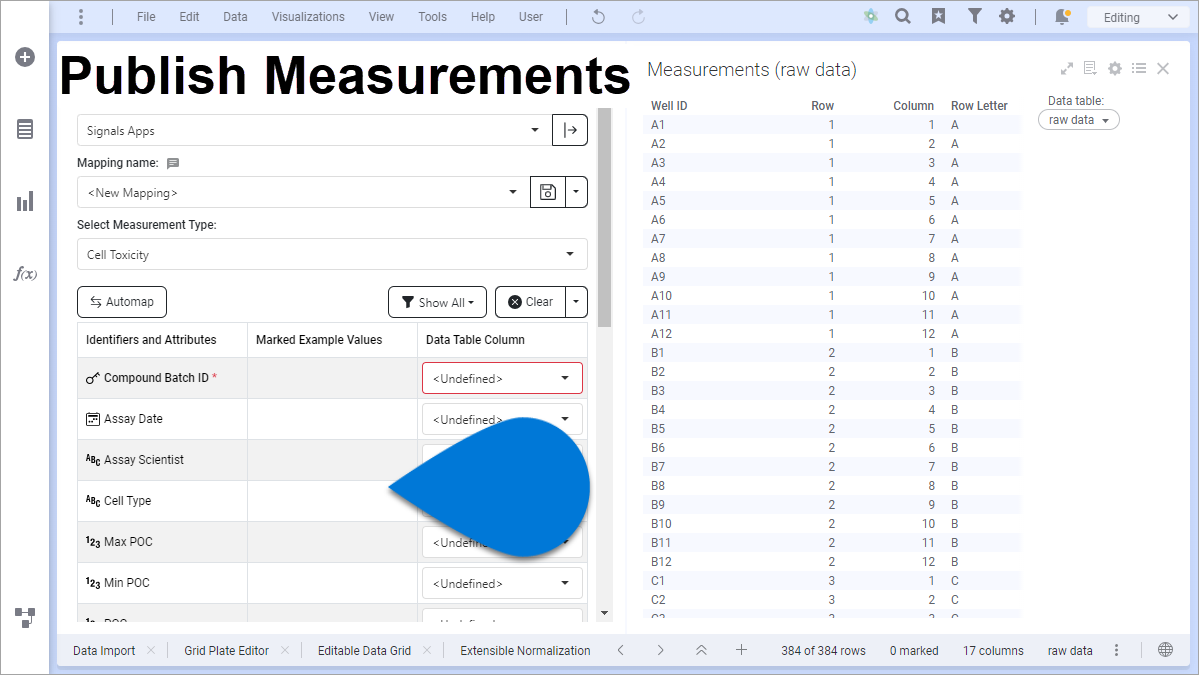Switch to the Data Import tab

(104, 651)
